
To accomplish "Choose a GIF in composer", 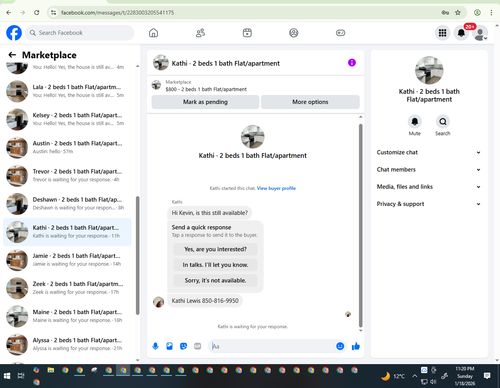I will 198,346.
